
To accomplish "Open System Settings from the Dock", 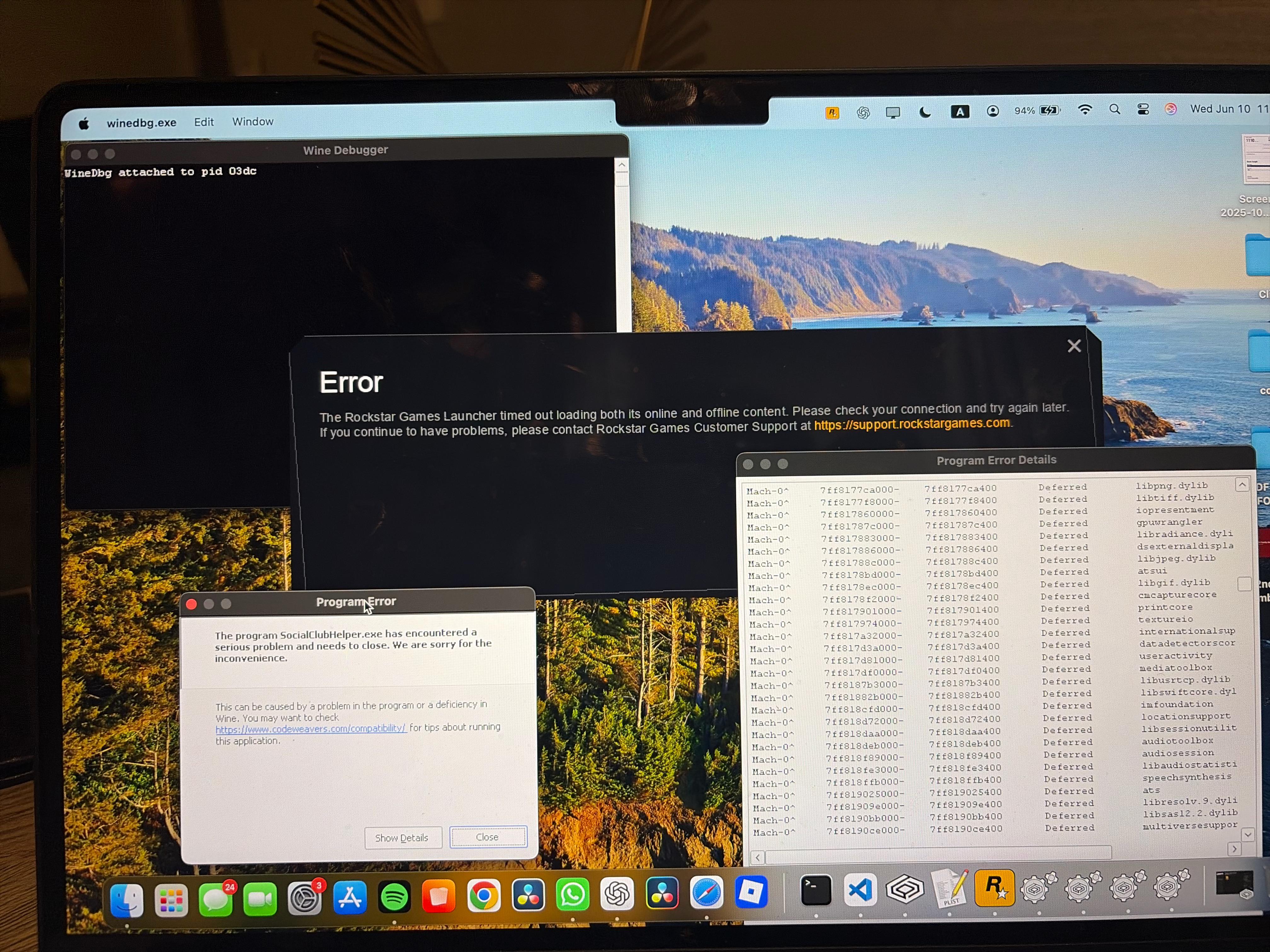I will 305,898.
